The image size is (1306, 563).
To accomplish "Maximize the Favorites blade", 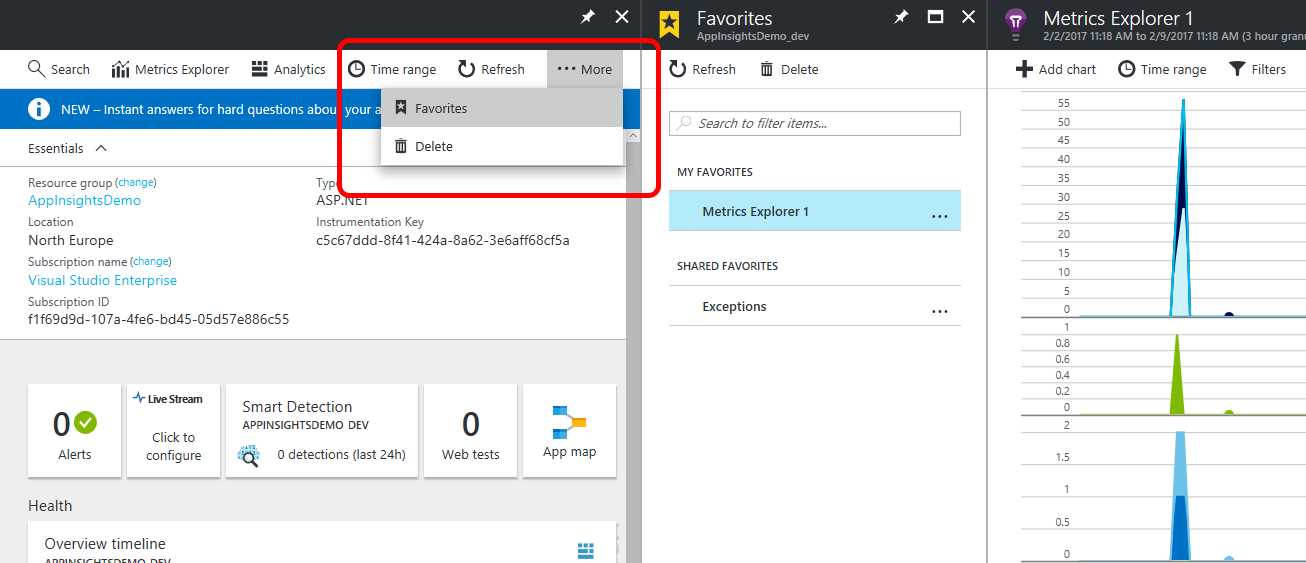I will click(935, 17).
